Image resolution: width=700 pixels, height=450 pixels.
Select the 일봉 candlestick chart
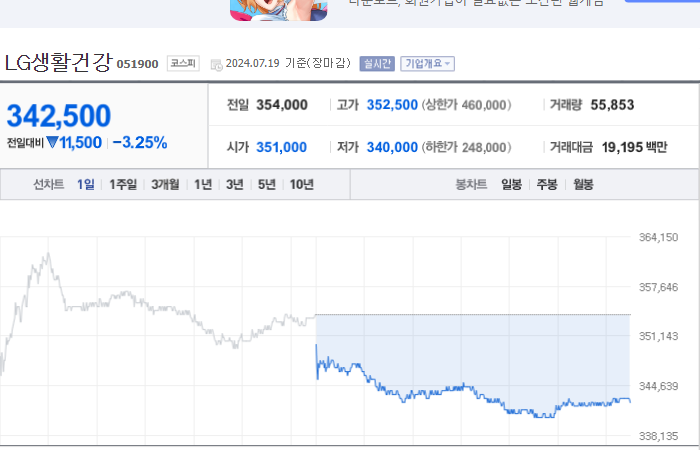512,184
